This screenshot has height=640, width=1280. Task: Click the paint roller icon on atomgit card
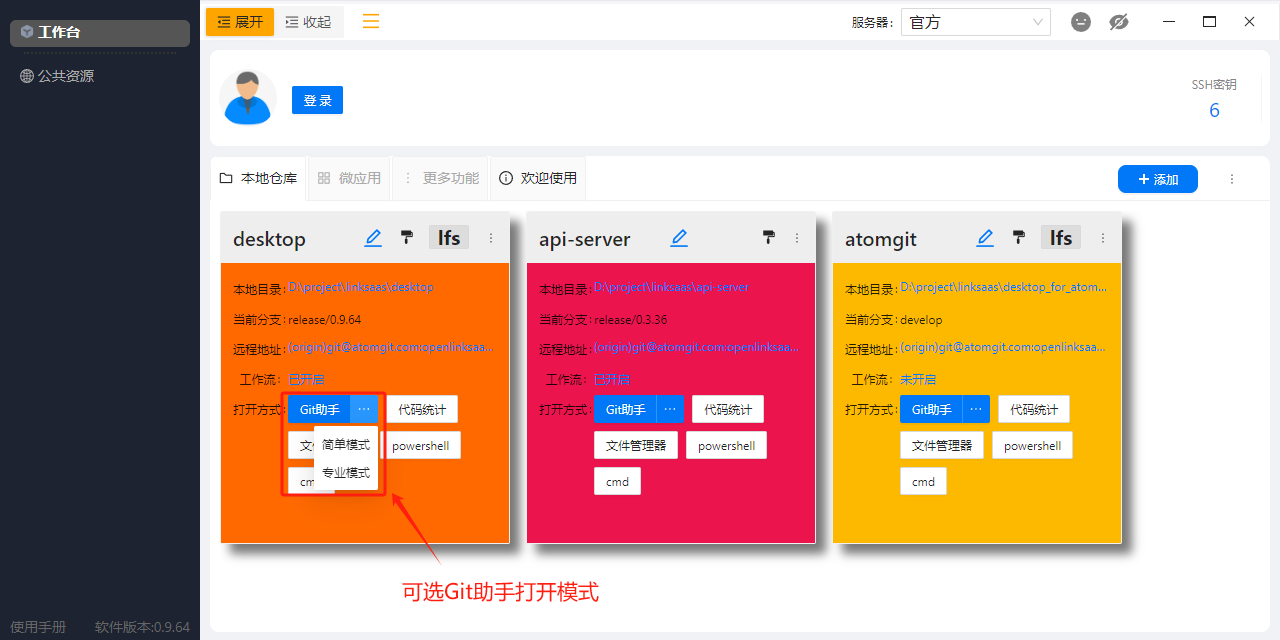(1019, 237)
